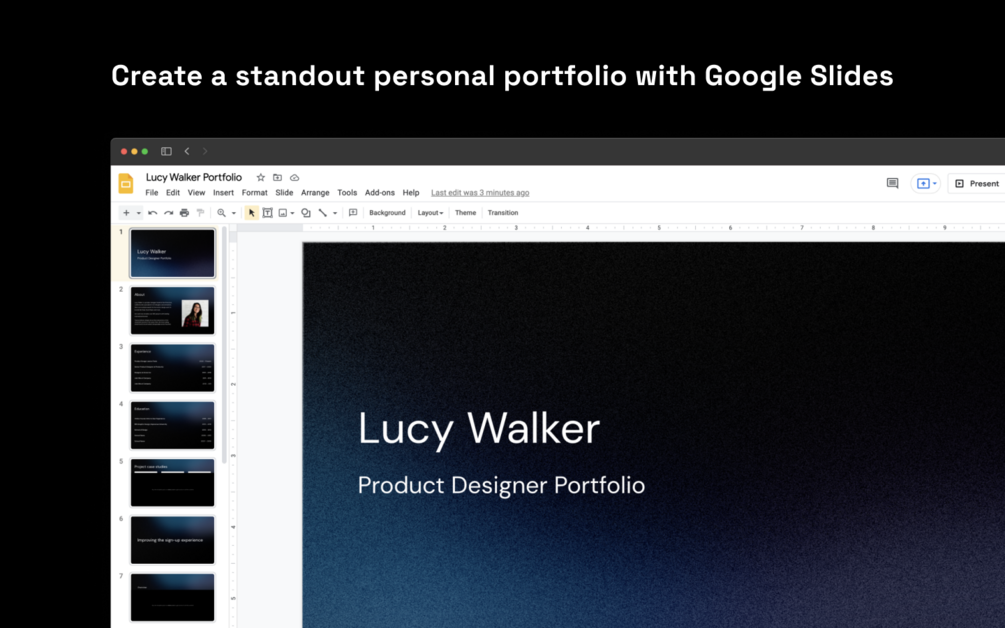
Task: Click the insert image icon
Action: pyautogui.click(x=283, y=213)
